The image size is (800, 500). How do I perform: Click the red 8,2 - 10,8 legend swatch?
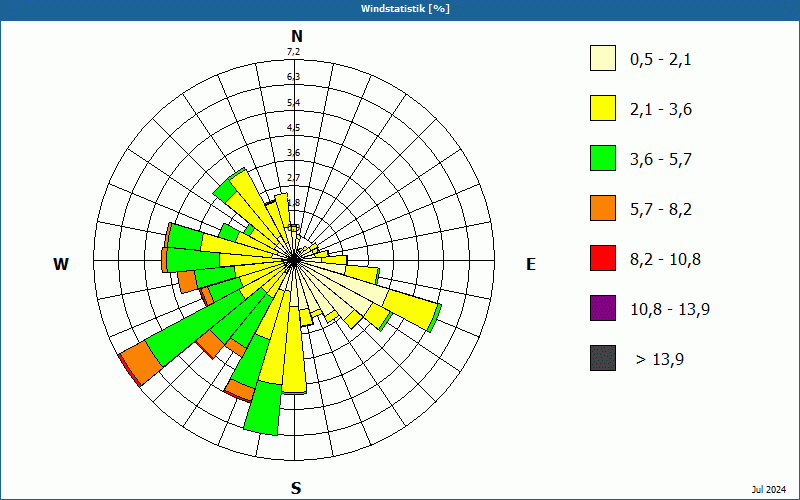(x=603, y=258)
